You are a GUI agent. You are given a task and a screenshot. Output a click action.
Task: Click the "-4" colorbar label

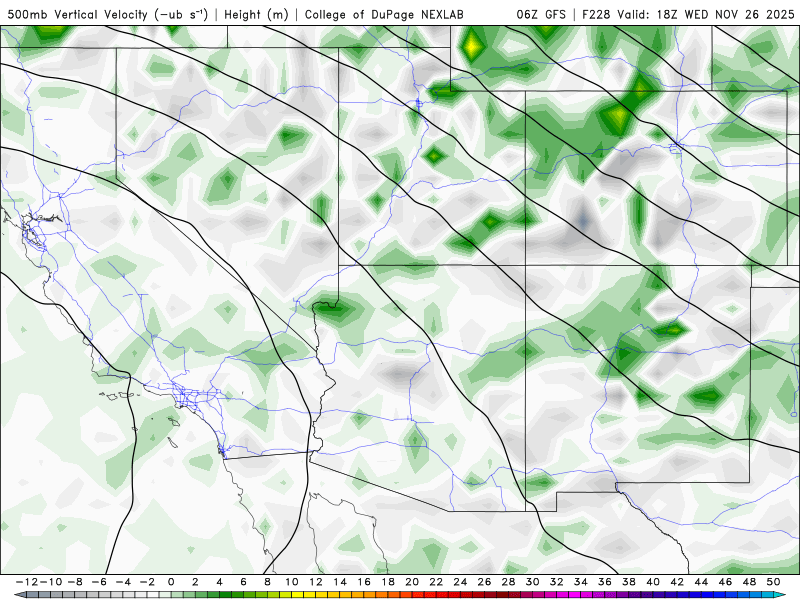click(x=123, y=582)
